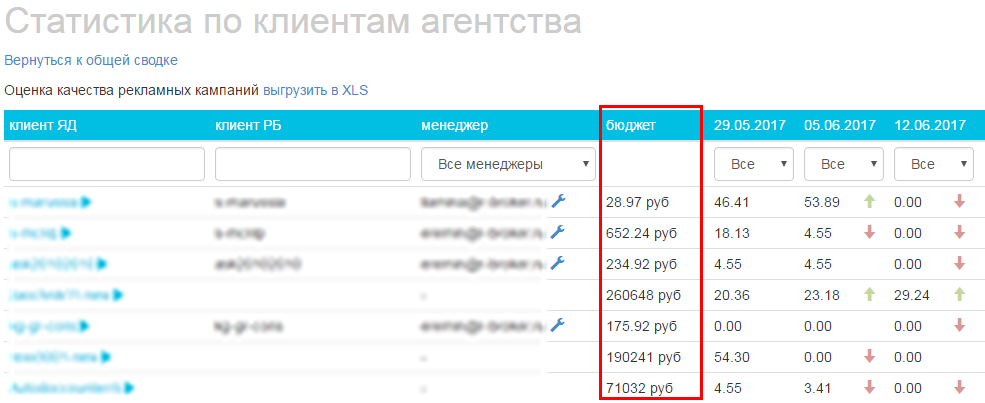Click выгрузить в XLS link
The width and height of the screenshot is (985, 403).
click(315, 91)
